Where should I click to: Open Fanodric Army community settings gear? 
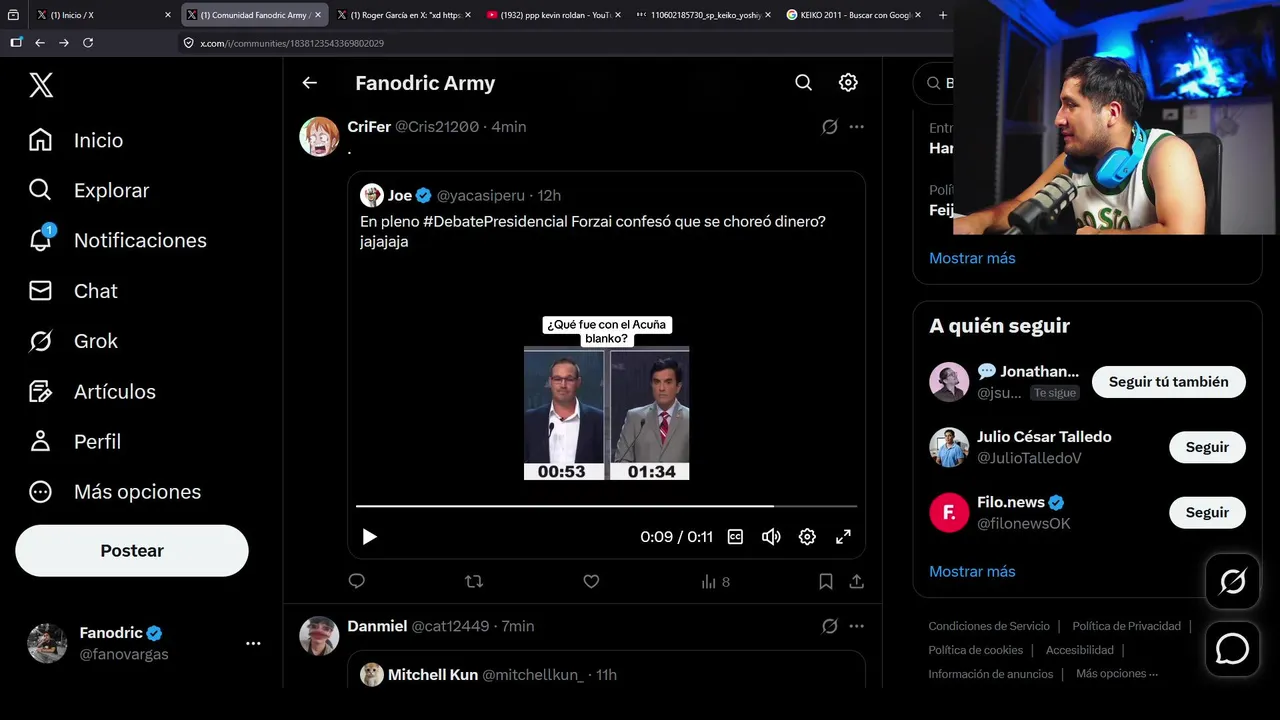pyautogui.click(x=848, y=83)
